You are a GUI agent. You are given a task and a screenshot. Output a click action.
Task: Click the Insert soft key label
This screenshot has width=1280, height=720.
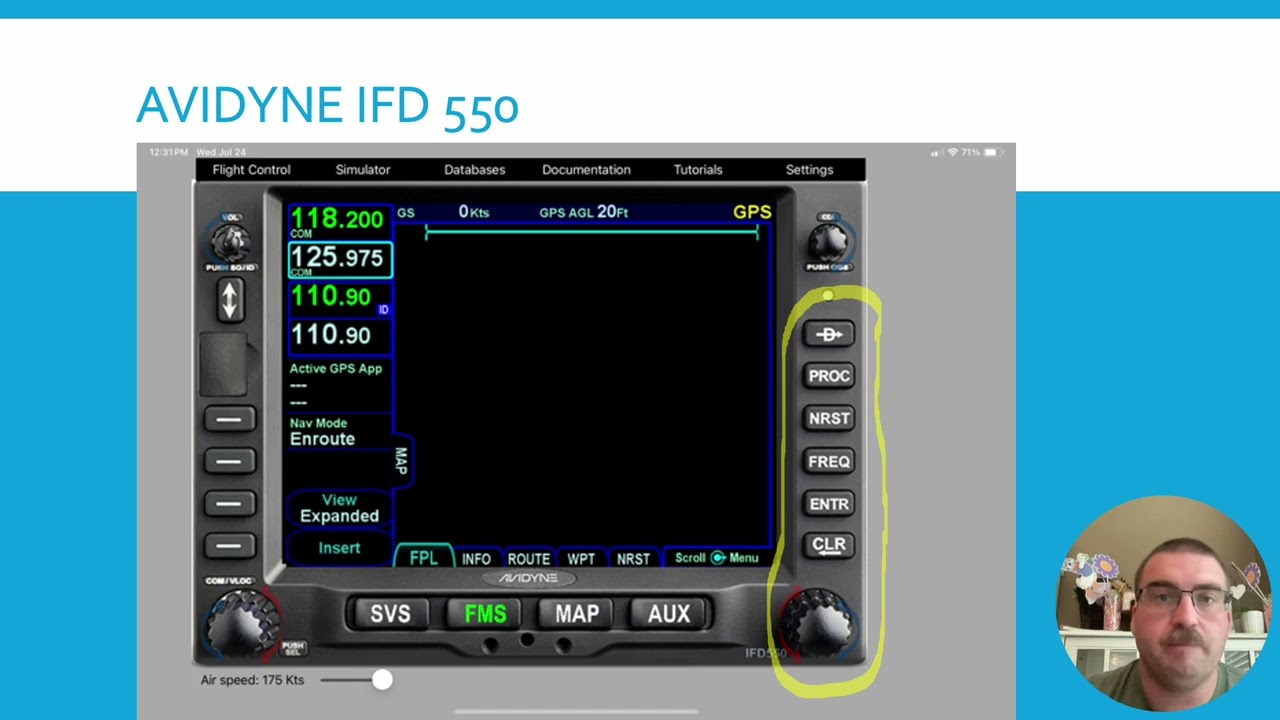tap(339, 548)
